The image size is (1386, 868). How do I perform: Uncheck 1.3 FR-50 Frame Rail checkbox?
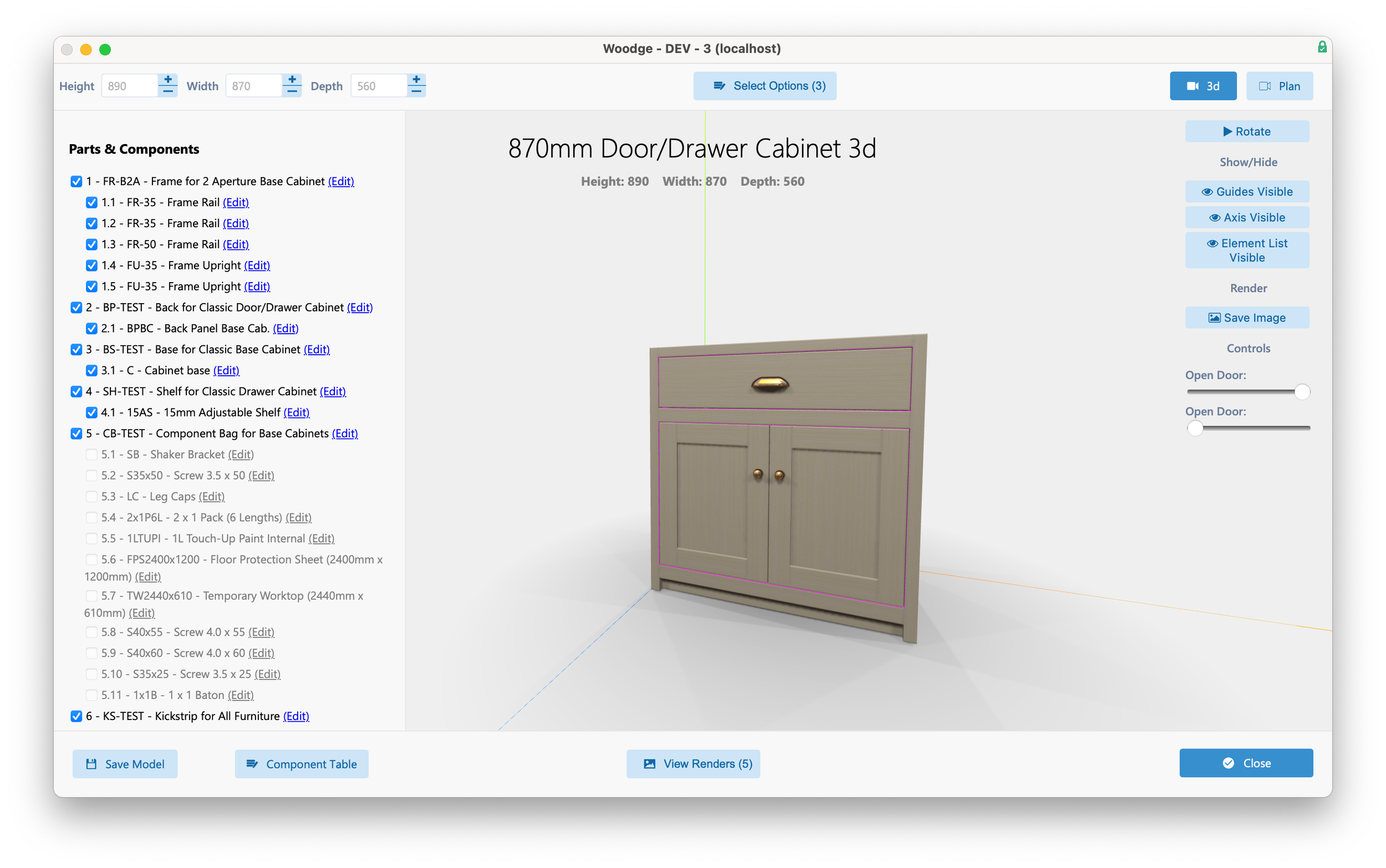91,244
